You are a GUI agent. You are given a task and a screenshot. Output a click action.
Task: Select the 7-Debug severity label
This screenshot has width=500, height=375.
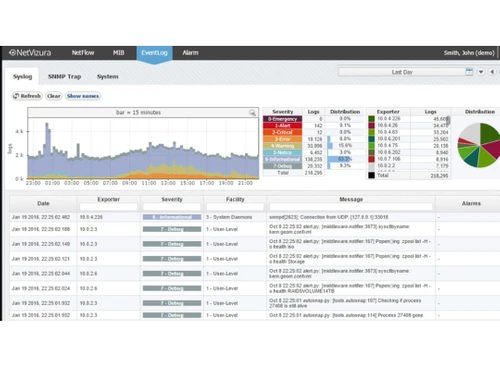(x=283, y=166)
